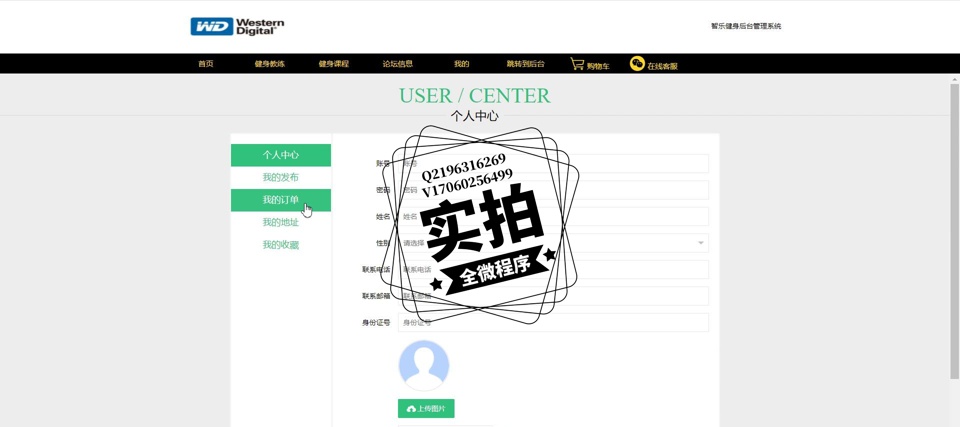Open the shopping cart (购物车)

(589, 64)
